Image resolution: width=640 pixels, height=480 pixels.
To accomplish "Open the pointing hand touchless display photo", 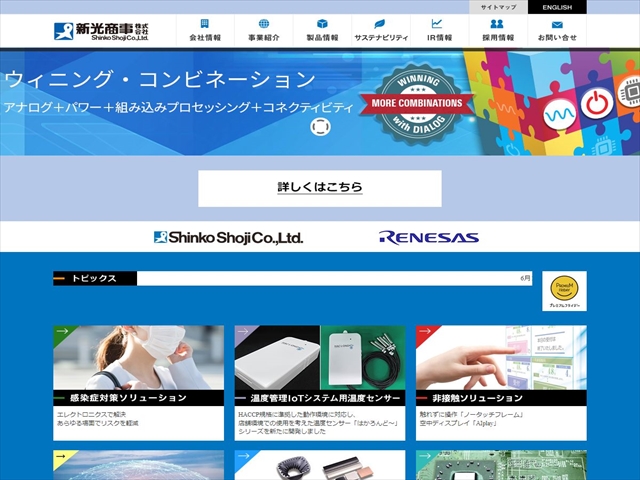I will tap(501, 358).
